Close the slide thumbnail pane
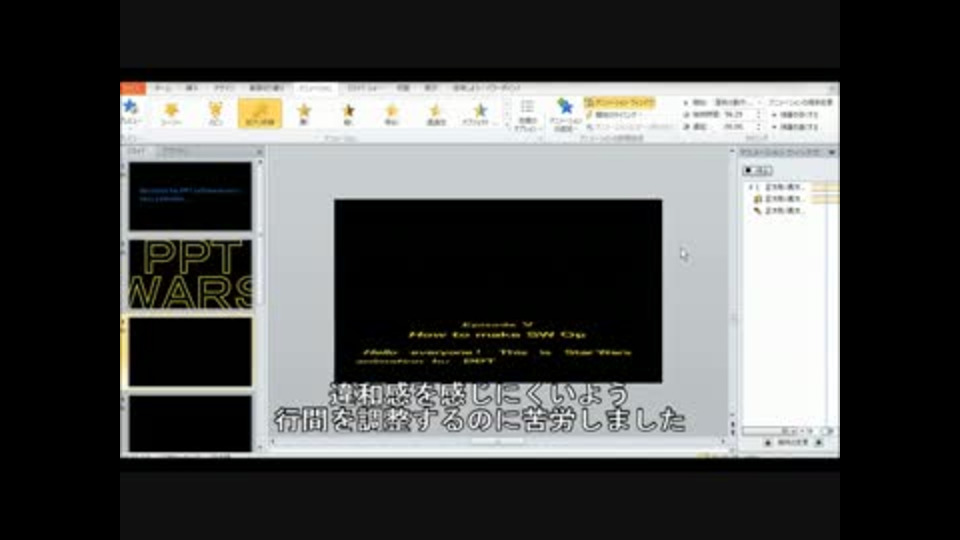 260,151
